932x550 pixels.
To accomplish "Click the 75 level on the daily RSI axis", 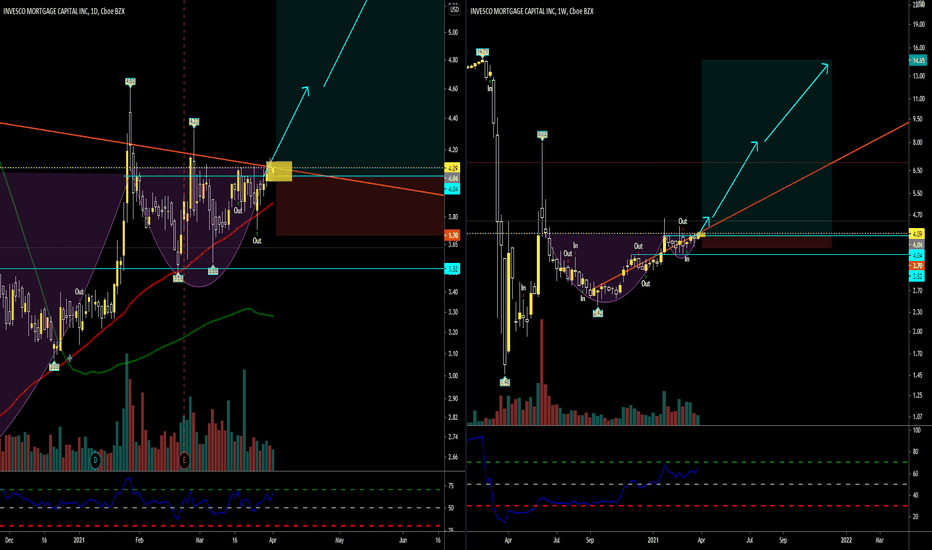I will 451,486.
